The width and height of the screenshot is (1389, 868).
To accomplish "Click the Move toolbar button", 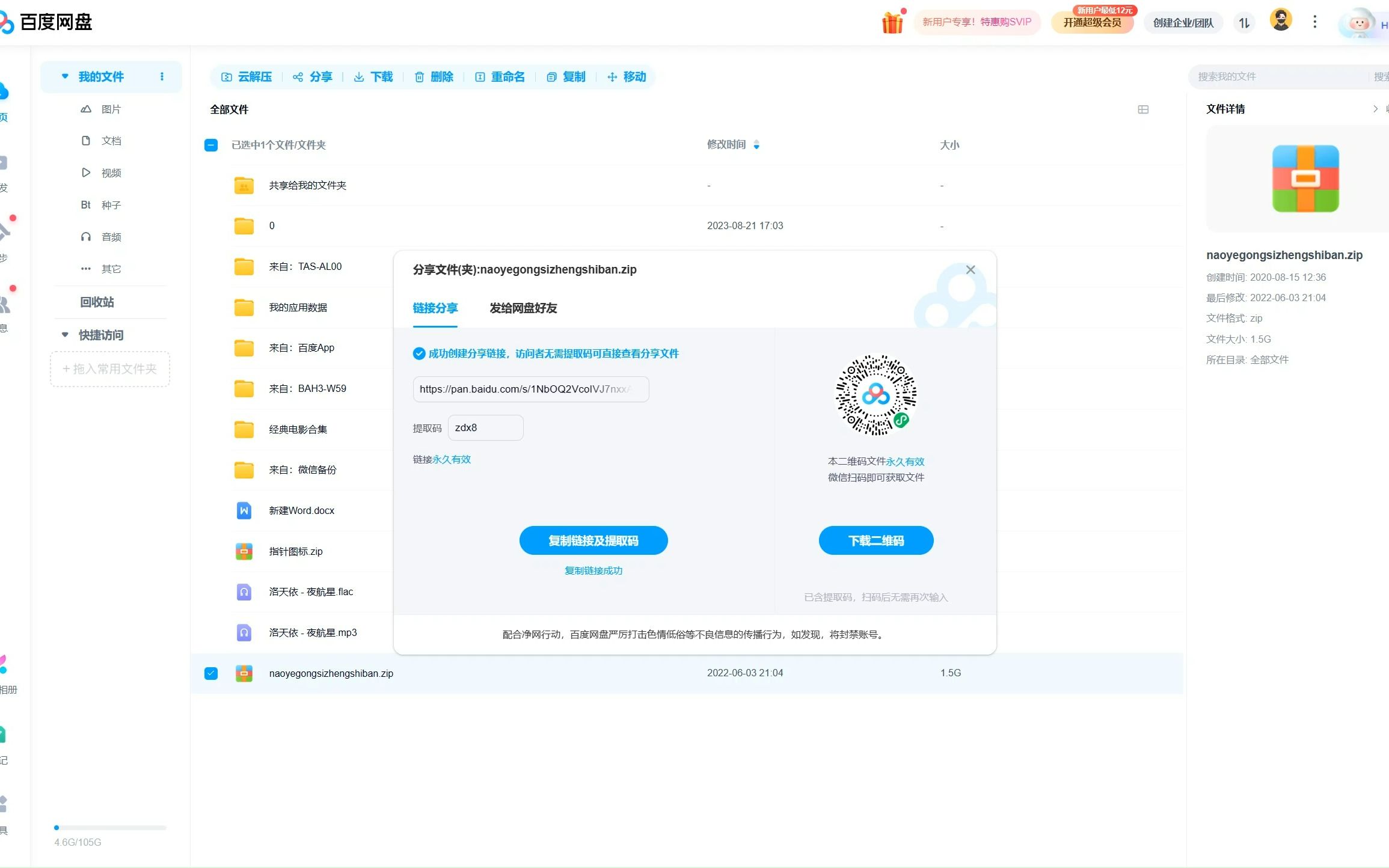I will tap(627, 77).
